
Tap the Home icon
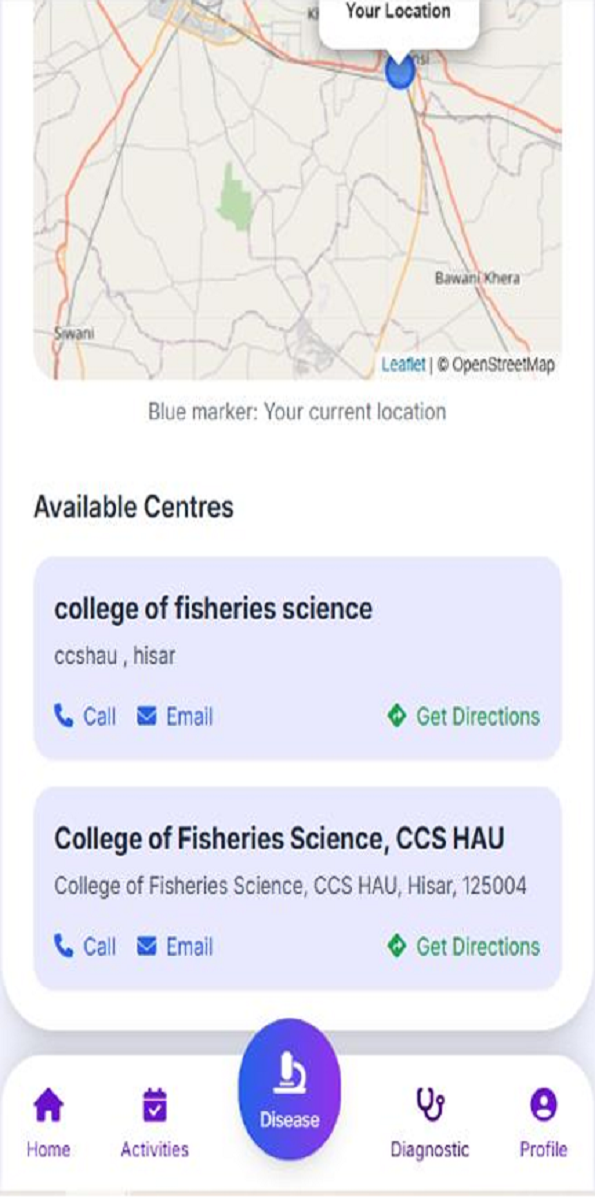click(x=47, y=1105)
